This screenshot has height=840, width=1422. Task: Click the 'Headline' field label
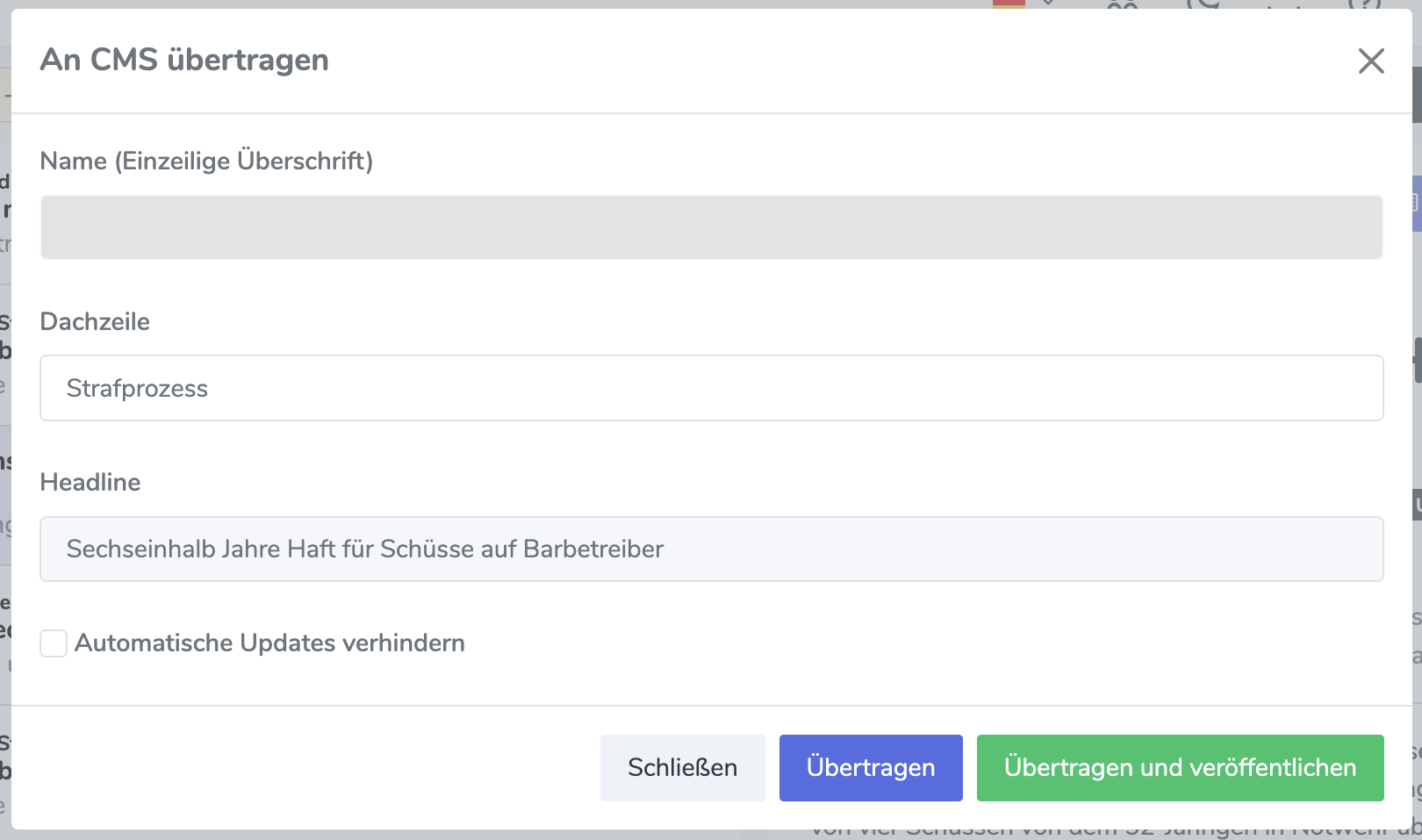(90, 482)
